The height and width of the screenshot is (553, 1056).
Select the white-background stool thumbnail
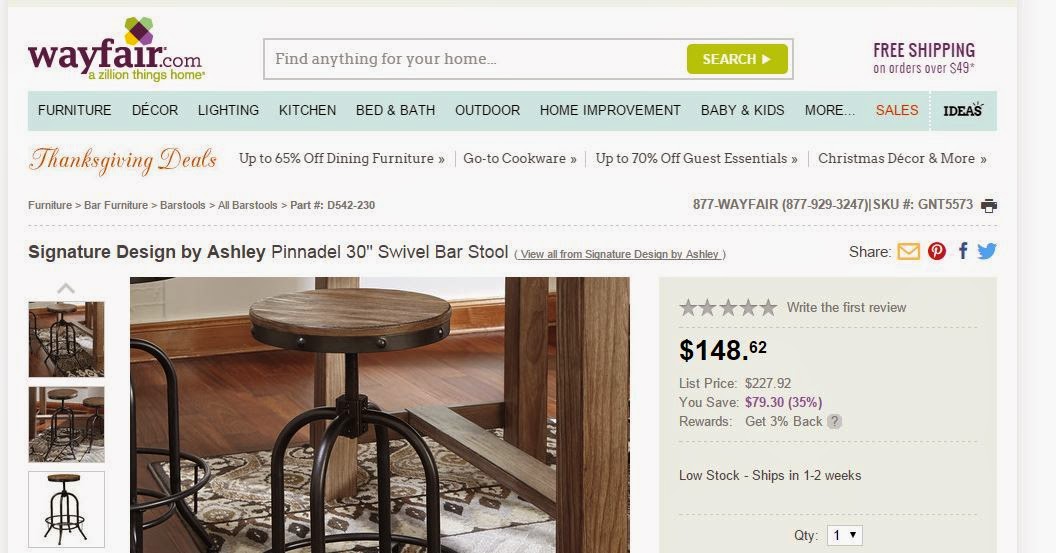tap(66, 509)
